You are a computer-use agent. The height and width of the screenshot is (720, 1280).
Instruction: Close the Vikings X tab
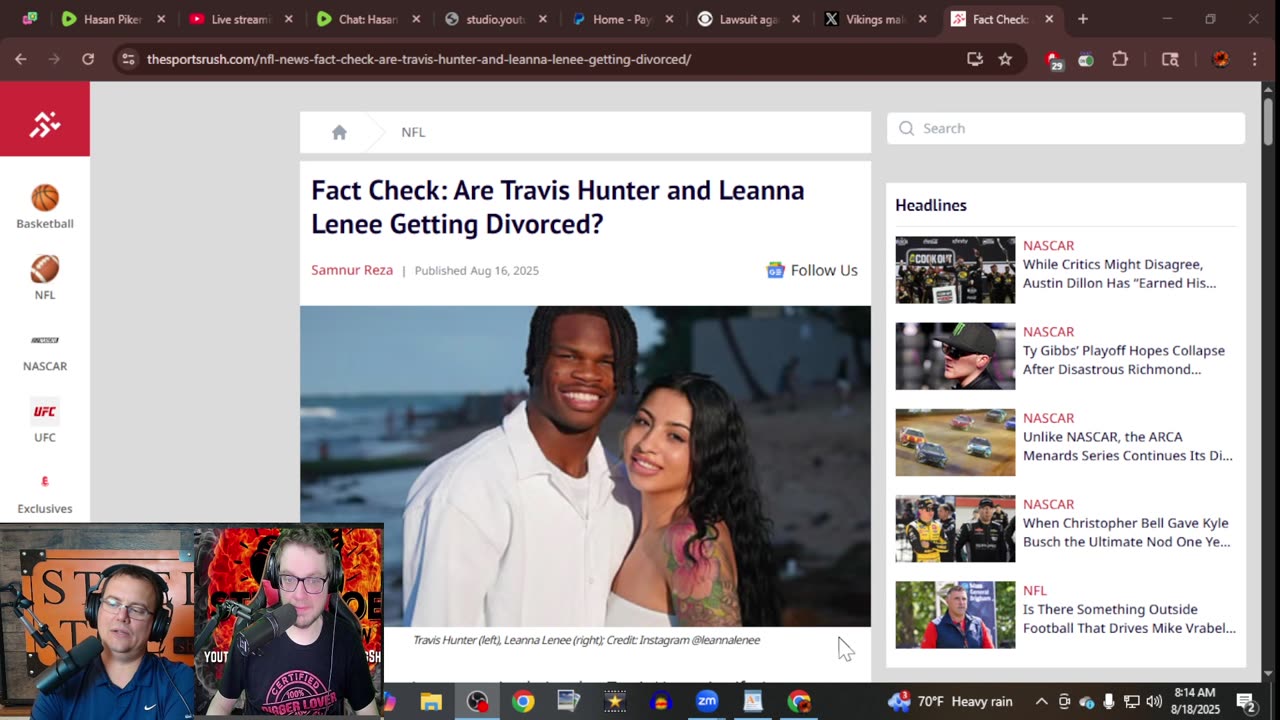[x=922, y=19]
